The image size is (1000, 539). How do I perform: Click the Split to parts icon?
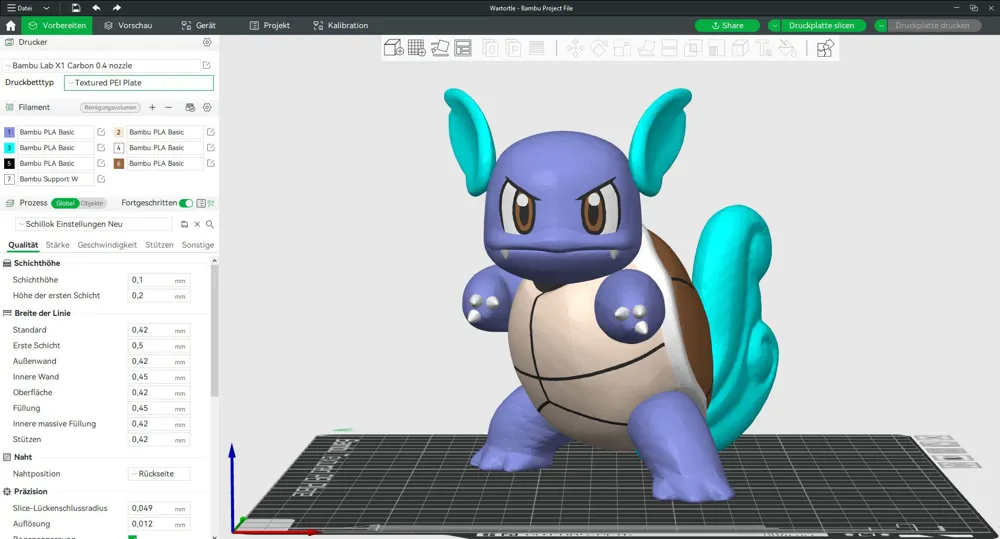tap(513, 48)
